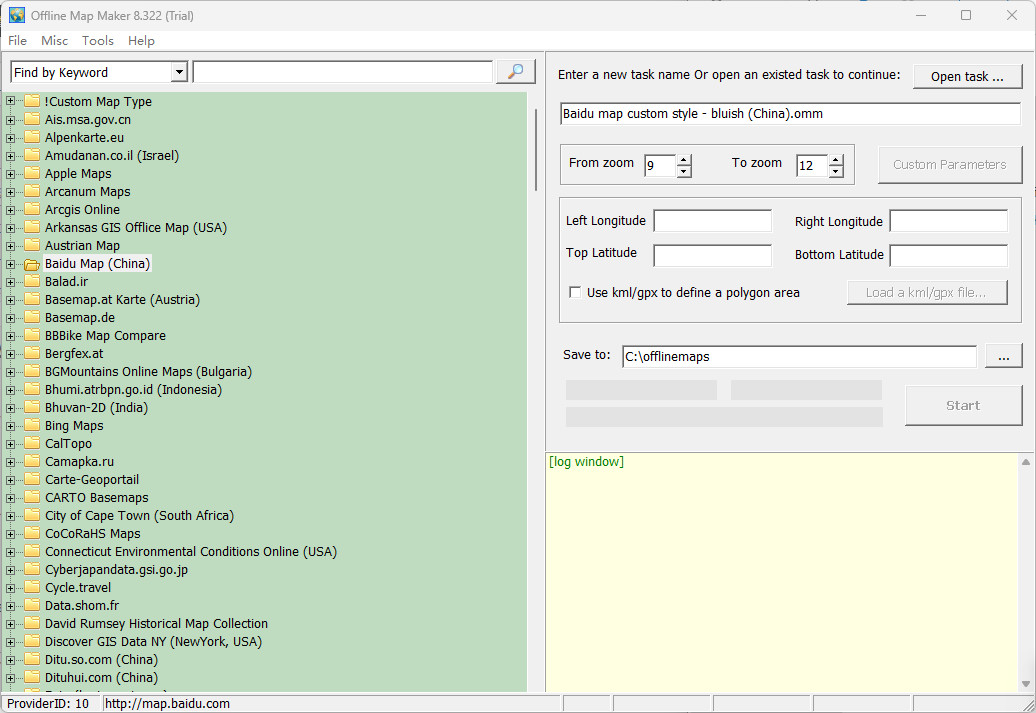The image size is (1036, 713).
Task: Click the Save to path field
Action: (x=799, y=356)
